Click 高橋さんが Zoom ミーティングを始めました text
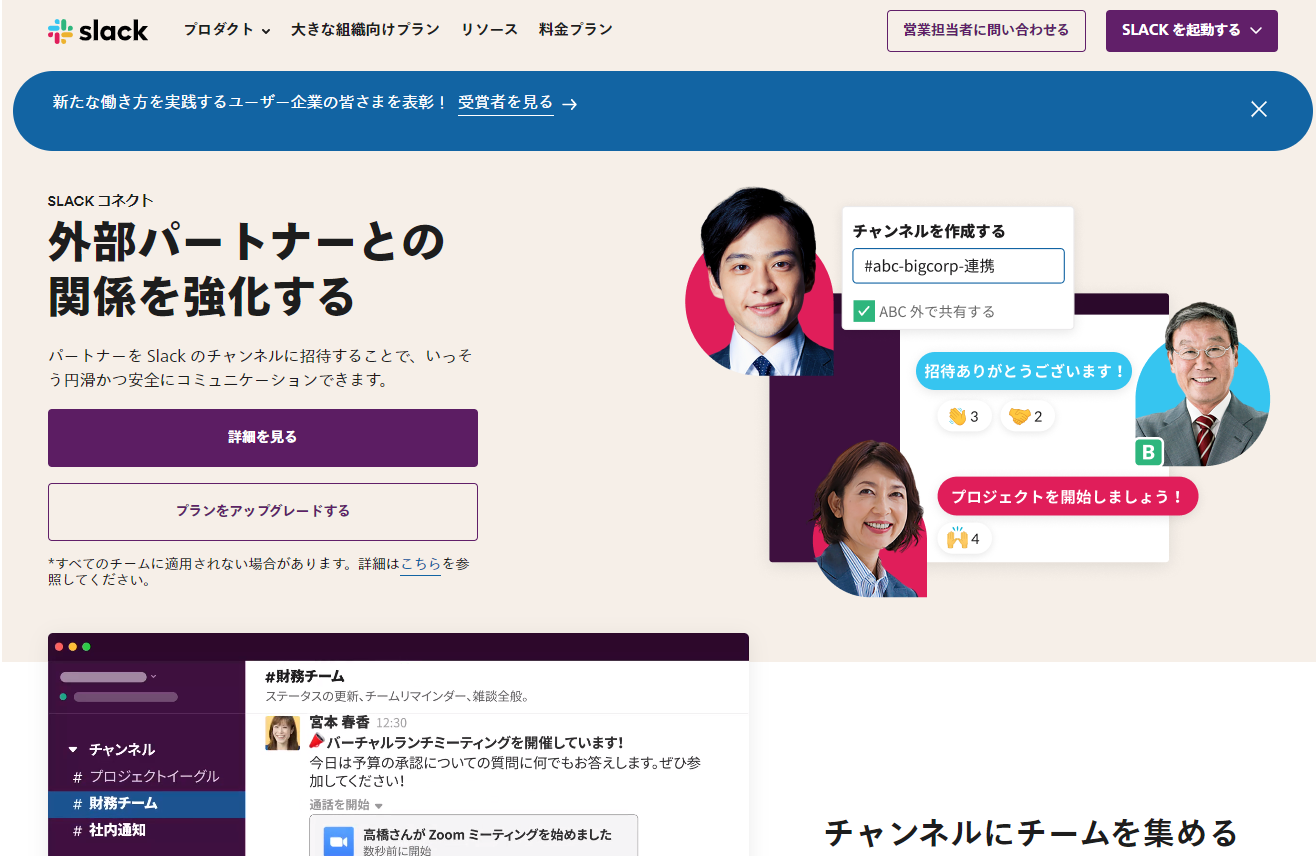The width and height of the screenshot is (1316, 856). 487,835
